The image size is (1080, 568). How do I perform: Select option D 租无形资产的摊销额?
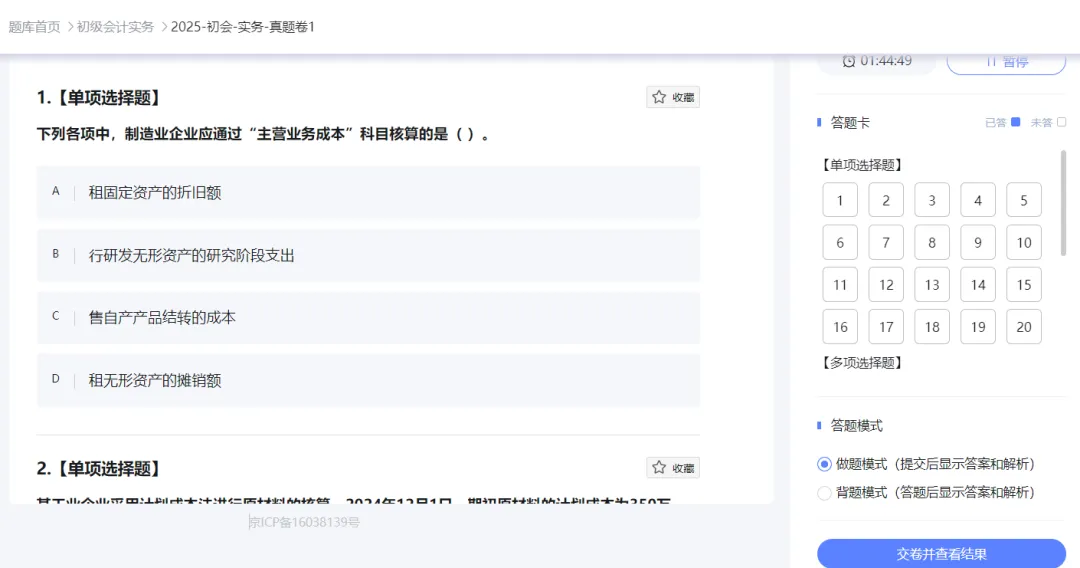(x=368, y=380)
